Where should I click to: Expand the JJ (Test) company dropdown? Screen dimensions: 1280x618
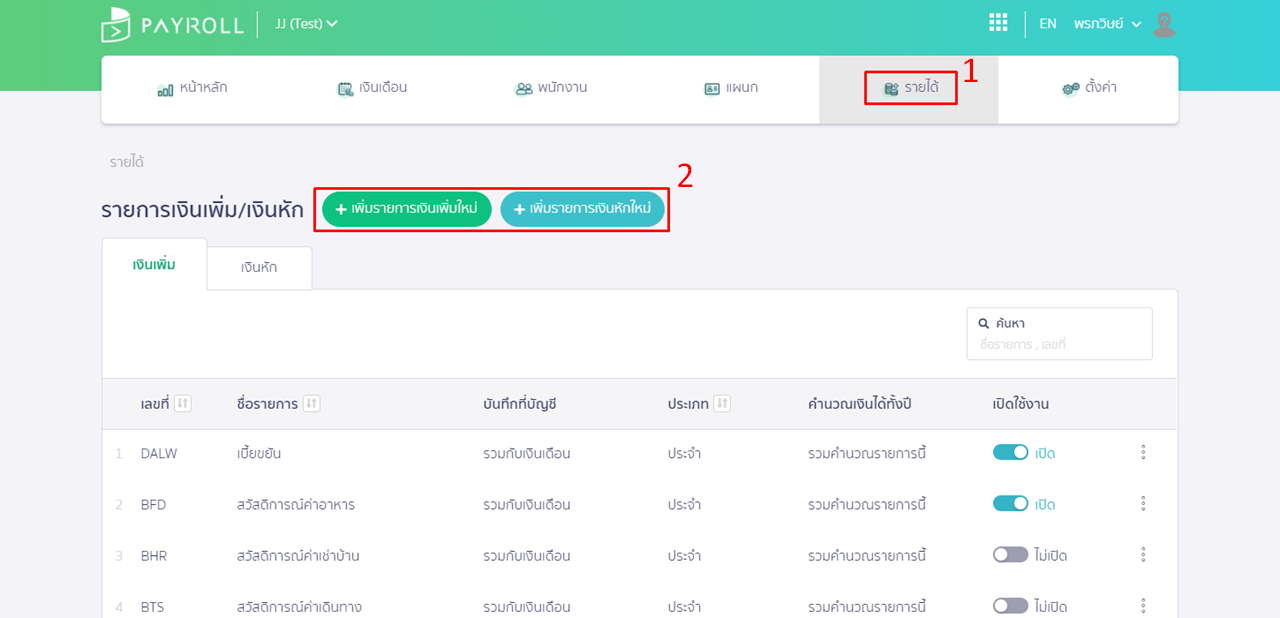pos(306,24)
